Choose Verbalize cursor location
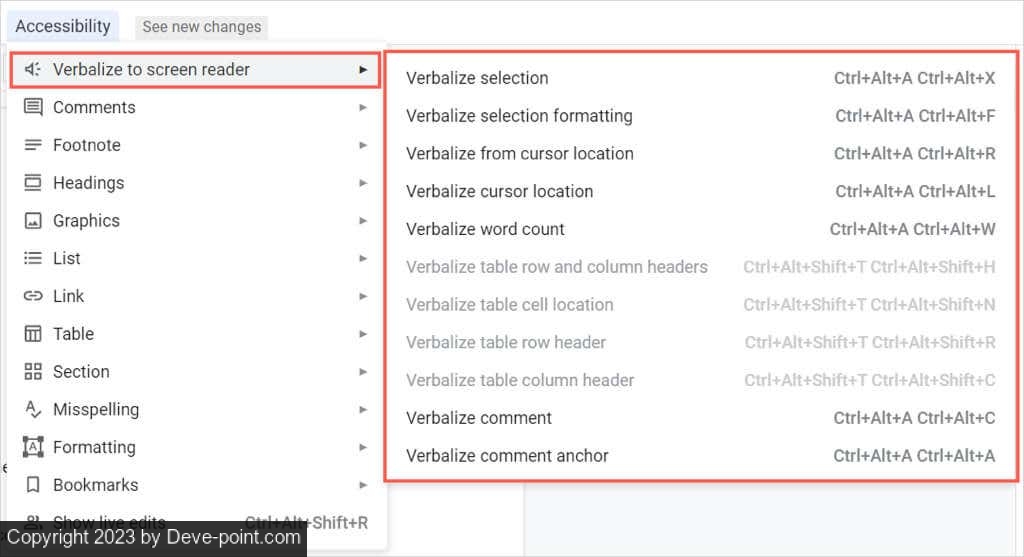 pyautogui.click(x=499, y=191)
